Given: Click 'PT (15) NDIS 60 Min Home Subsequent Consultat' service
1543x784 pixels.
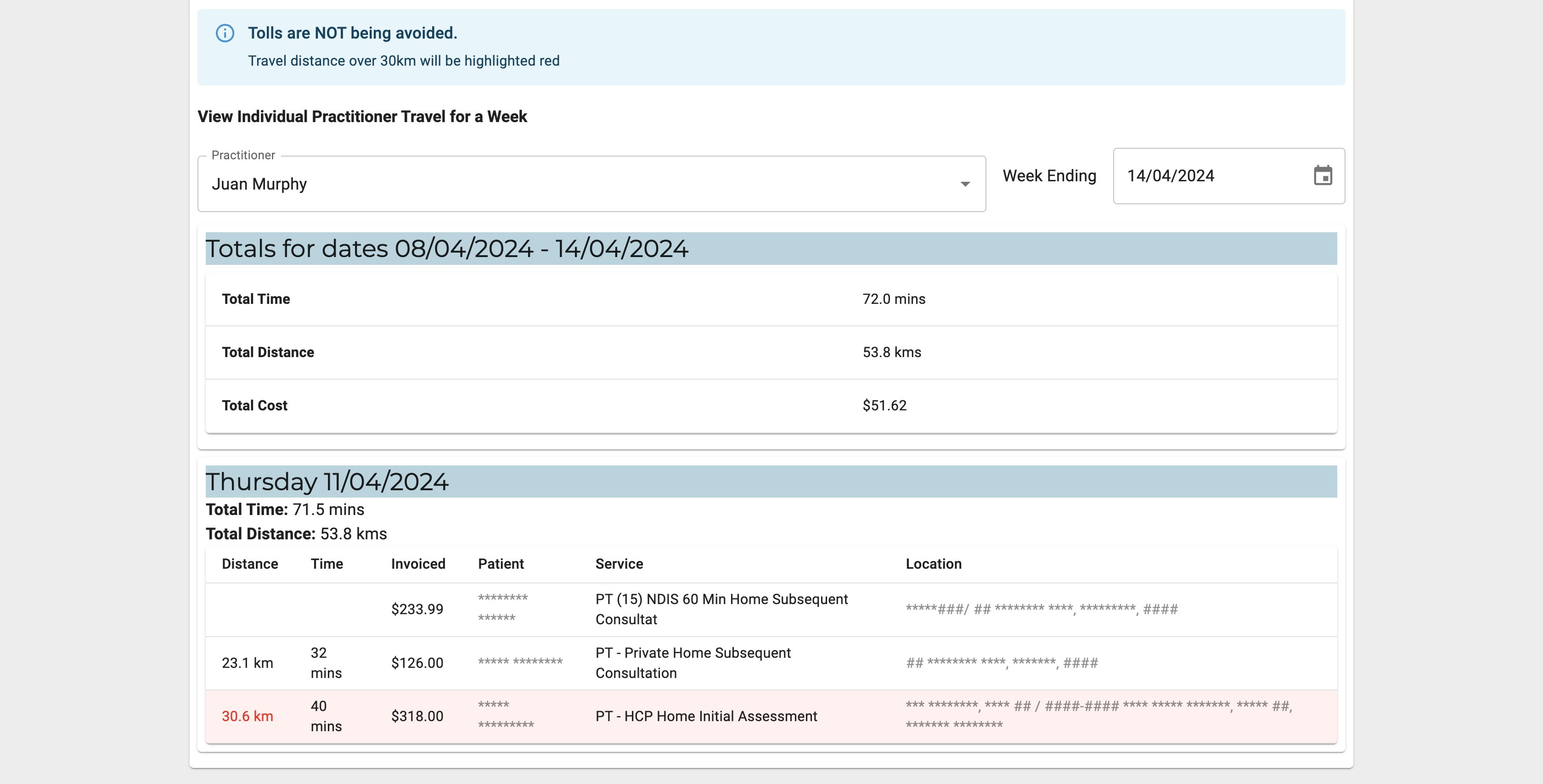Looking at the screenshot, I should click(721, 610).
